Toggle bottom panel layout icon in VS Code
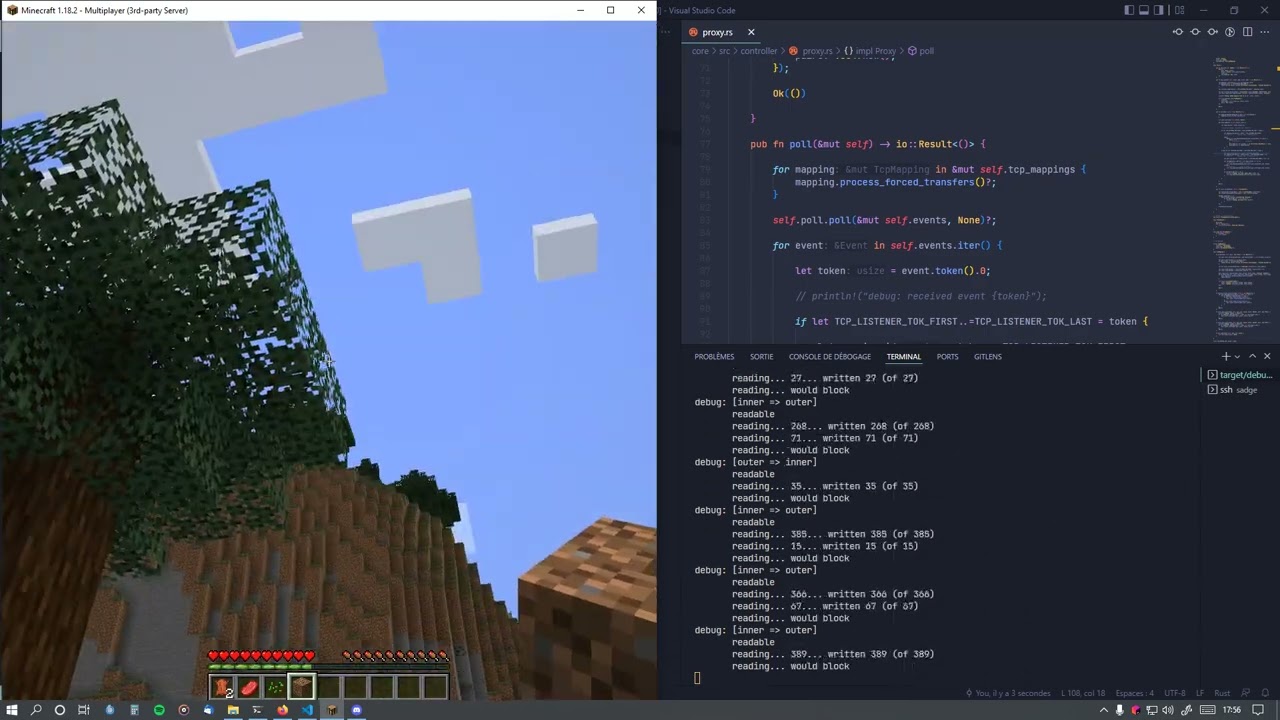The image size is (1280, 720). (1144, 10)
